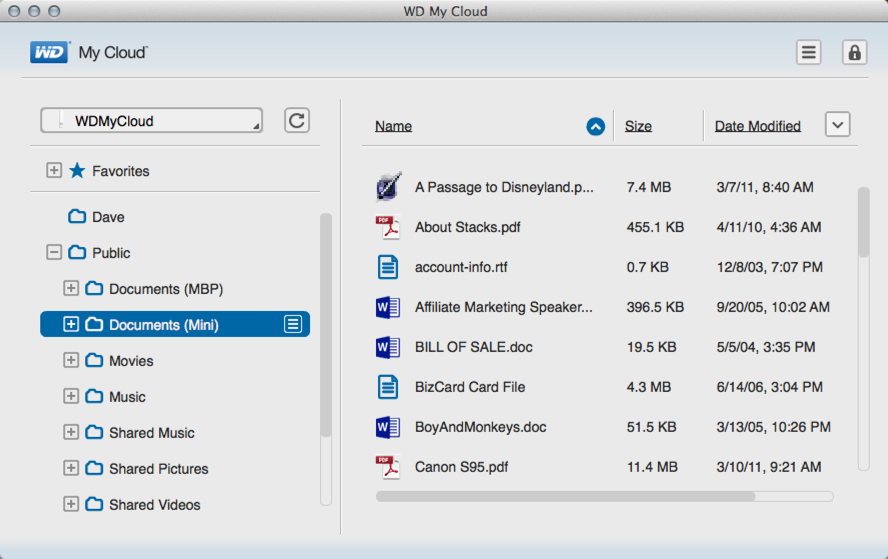Viewport: 888px width, 559px height.
Task: Collapse the Public folder
Action: [54, 252]
